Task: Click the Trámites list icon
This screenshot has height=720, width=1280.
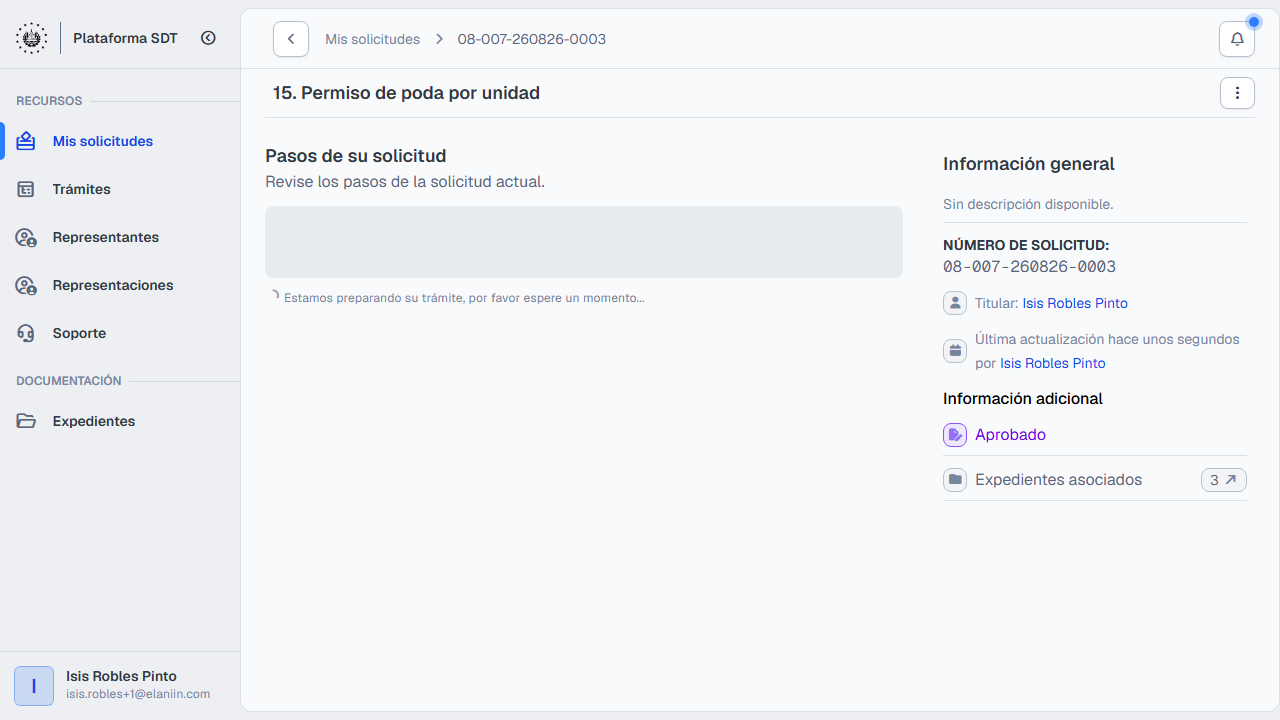Action: coord(26,189)
